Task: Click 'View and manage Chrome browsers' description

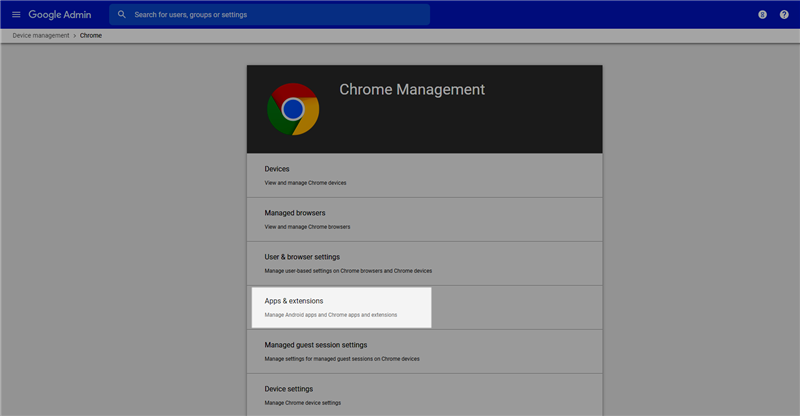Action: point(307,227)
